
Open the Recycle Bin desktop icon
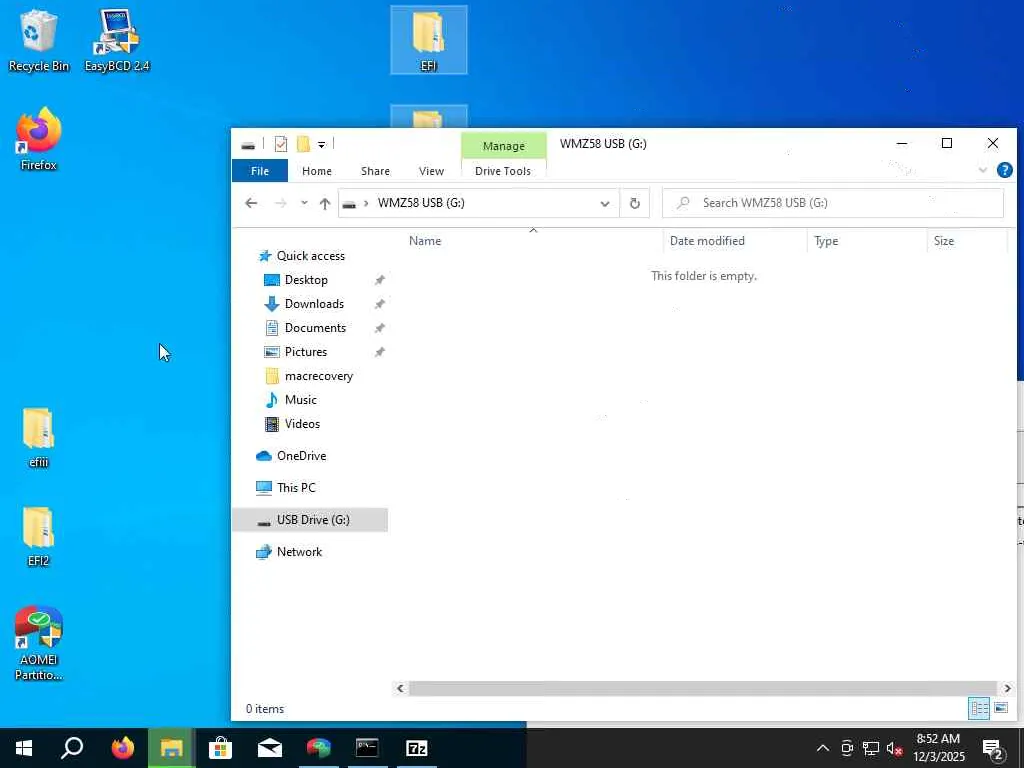pyautogui.click(x=38, y=40)
